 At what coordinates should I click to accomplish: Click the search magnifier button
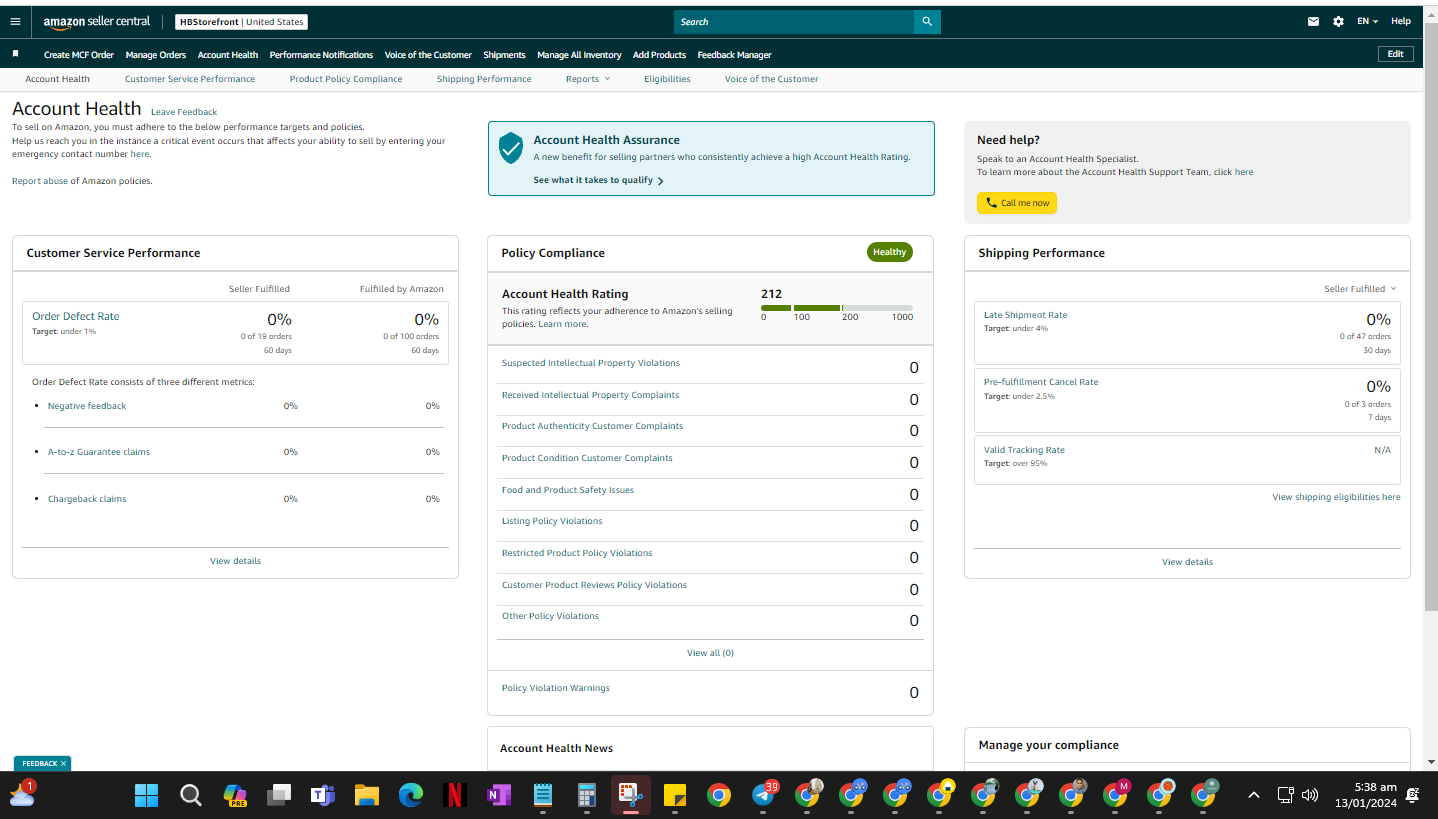(x=927, y=21)
